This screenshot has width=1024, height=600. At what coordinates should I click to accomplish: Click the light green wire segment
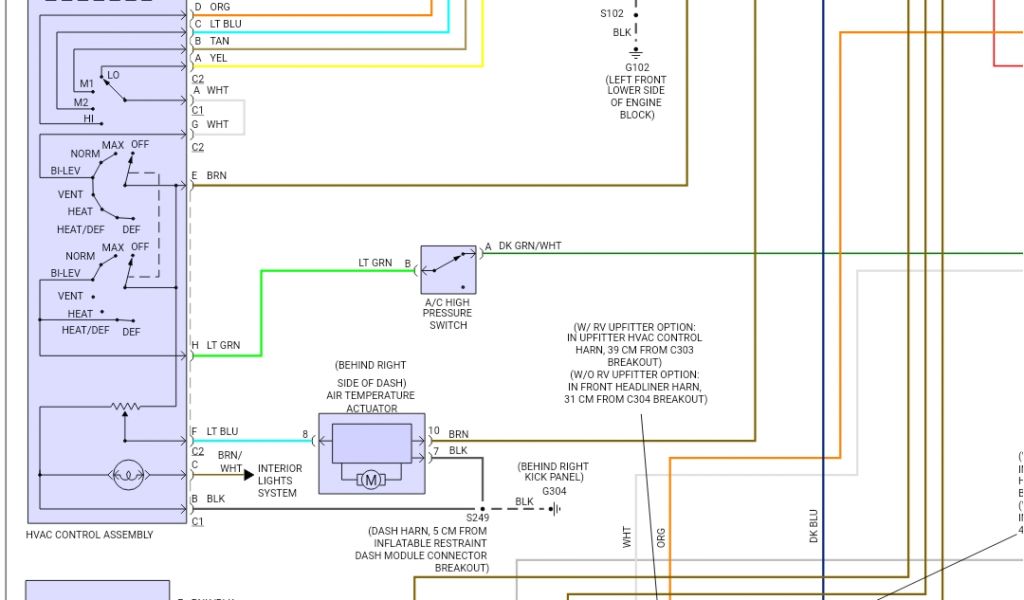pyautogui.click(x=262, y=310)
